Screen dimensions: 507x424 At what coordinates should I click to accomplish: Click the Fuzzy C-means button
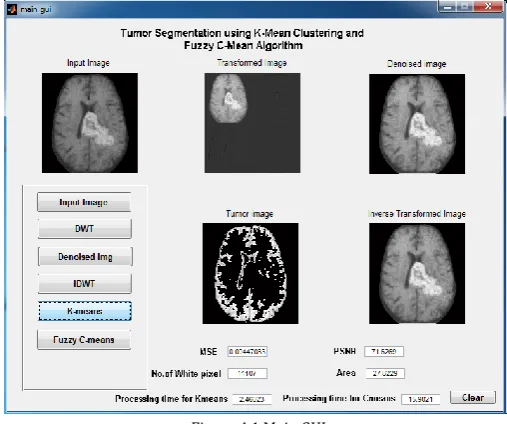coord(84,340)
